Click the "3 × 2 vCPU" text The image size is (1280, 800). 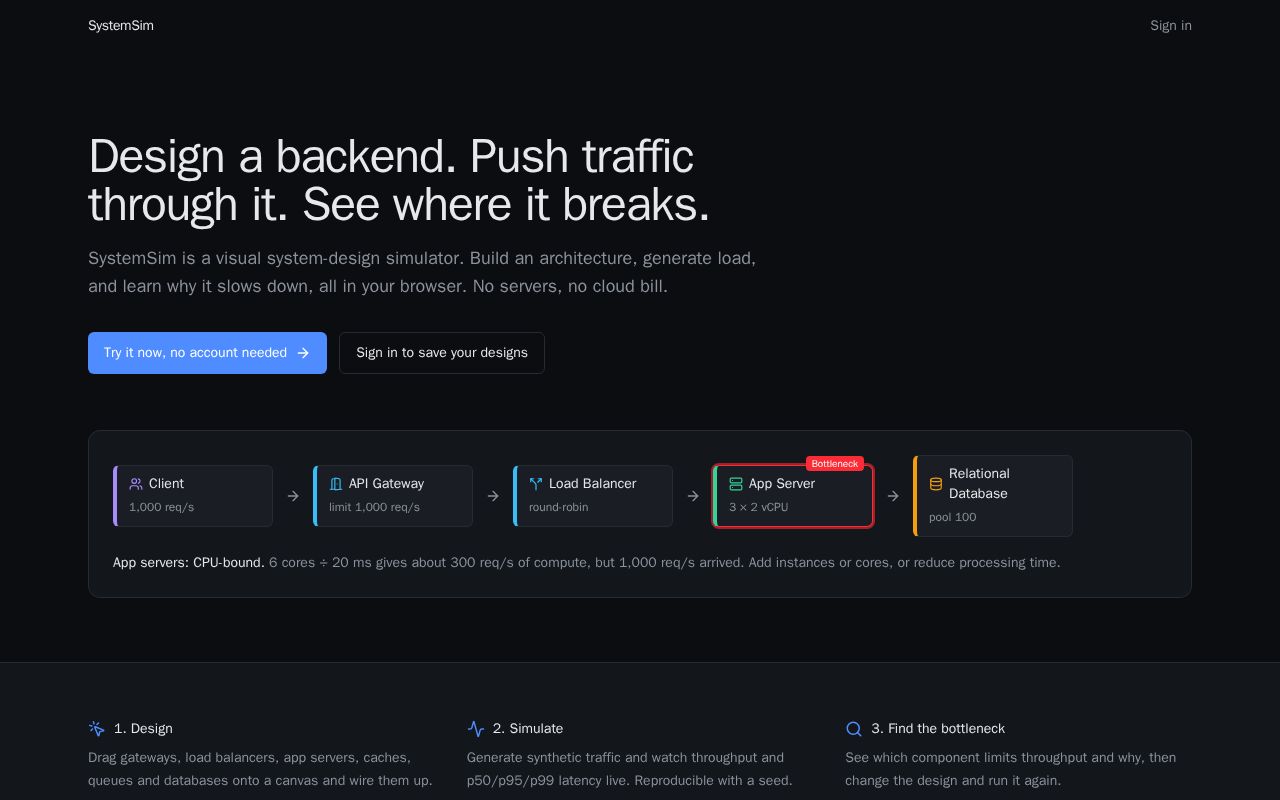click(759, 507)
